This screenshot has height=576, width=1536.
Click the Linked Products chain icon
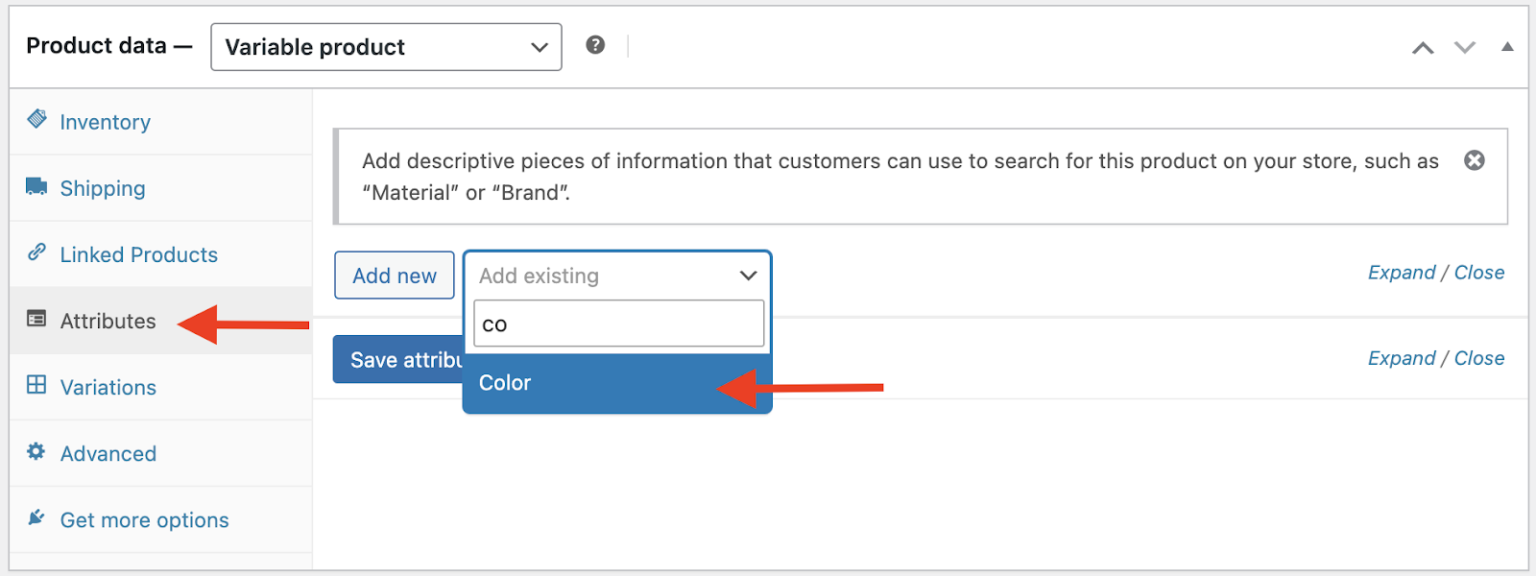coord(36,254)
